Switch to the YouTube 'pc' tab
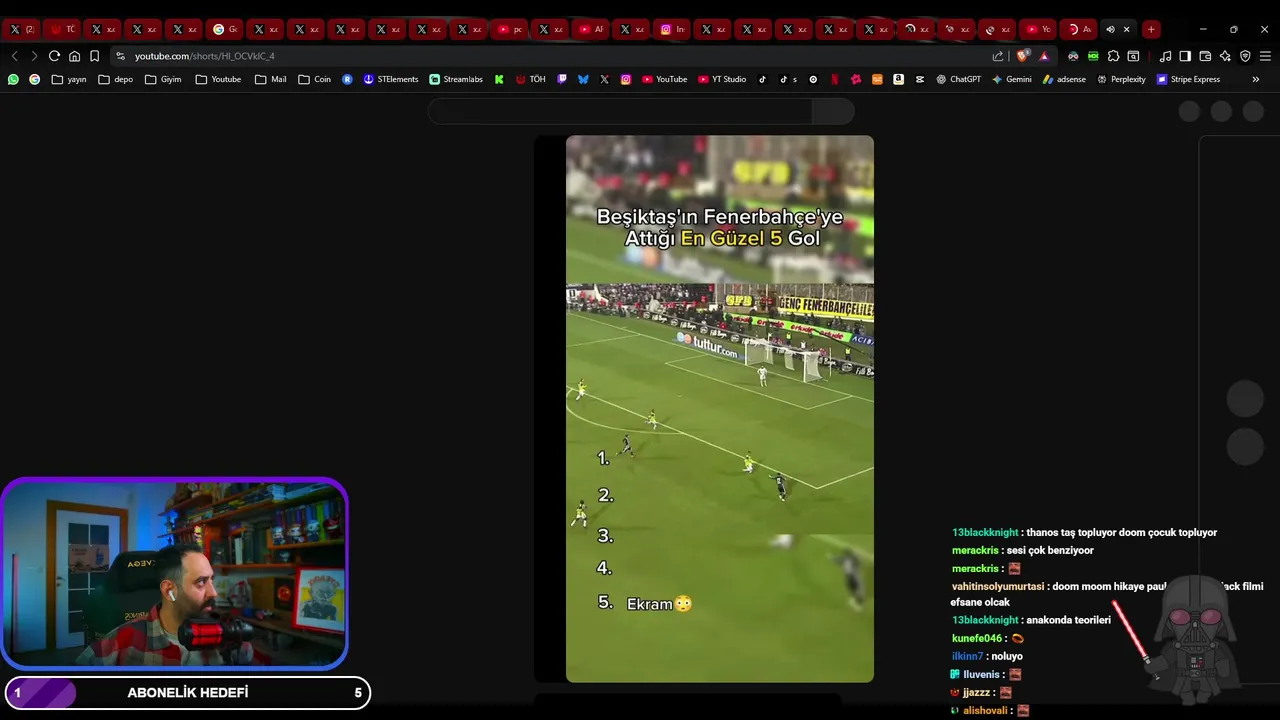 510,29
